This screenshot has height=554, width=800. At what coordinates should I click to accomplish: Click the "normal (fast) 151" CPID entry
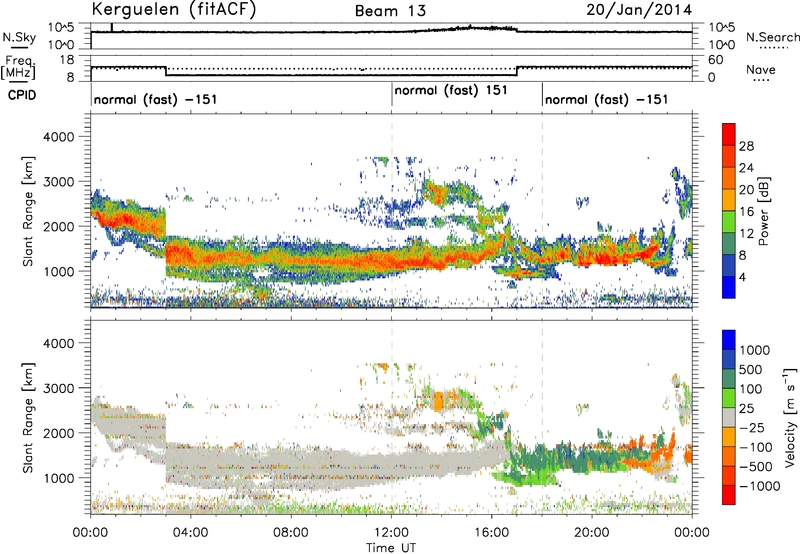click(x=451, y=91)
